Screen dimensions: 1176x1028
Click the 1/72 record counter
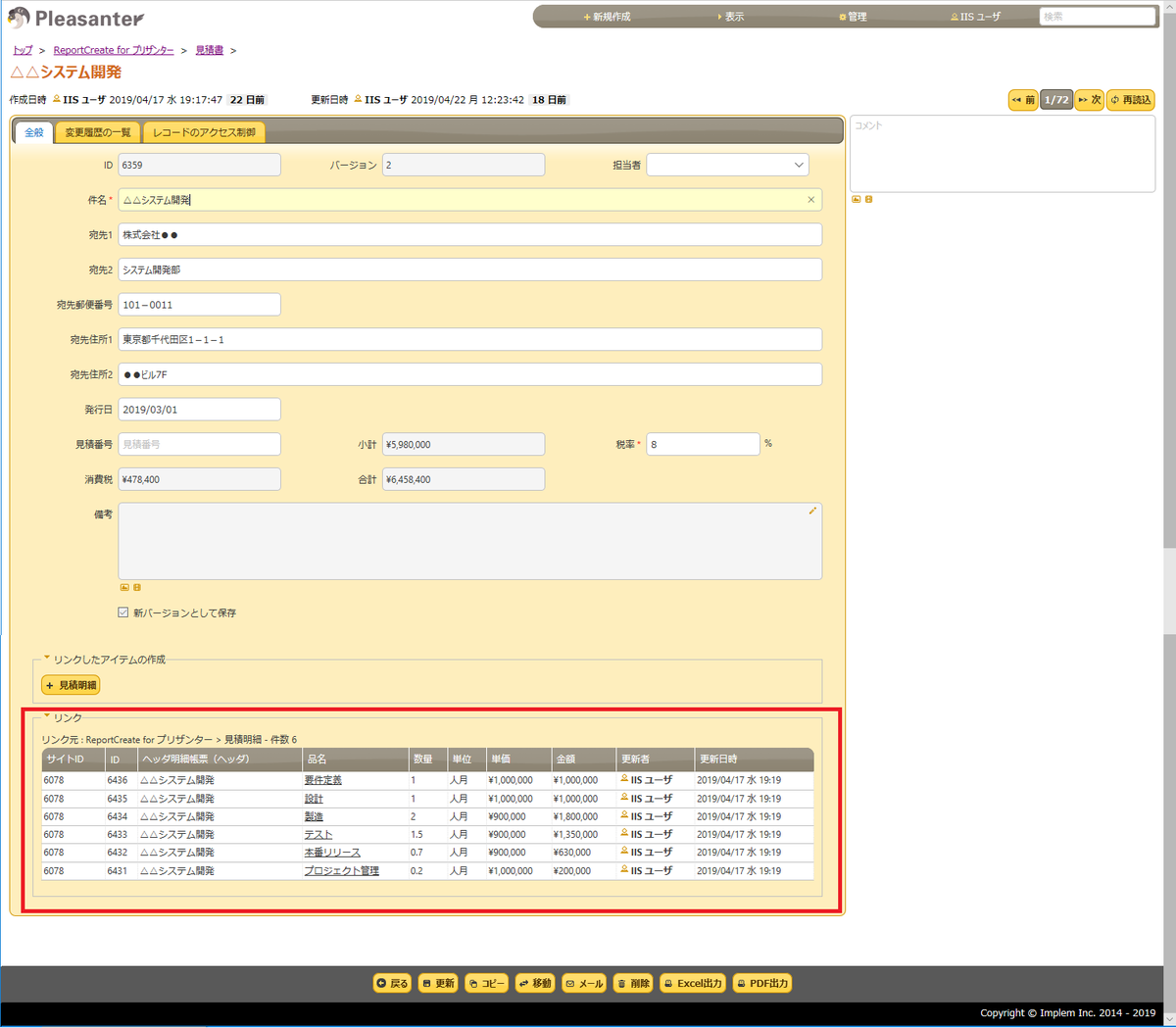[x=1056, y=100]
